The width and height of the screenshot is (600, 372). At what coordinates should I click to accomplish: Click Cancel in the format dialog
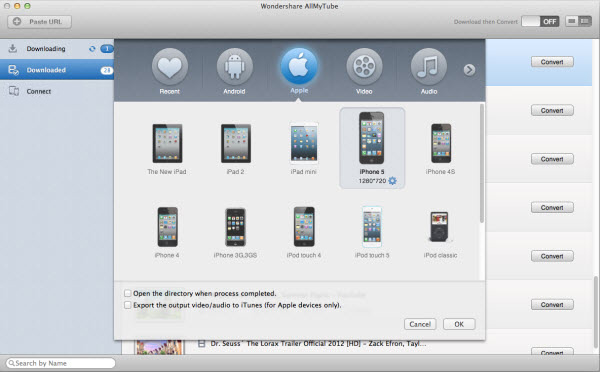[420, 324]
